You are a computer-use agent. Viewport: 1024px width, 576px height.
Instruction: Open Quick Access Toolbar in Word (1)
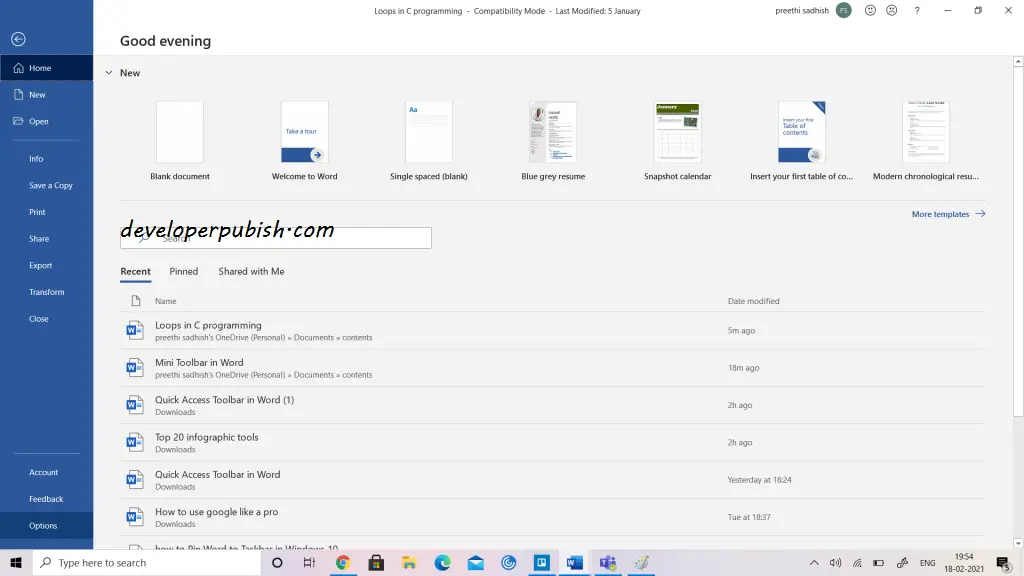point(552,405)
